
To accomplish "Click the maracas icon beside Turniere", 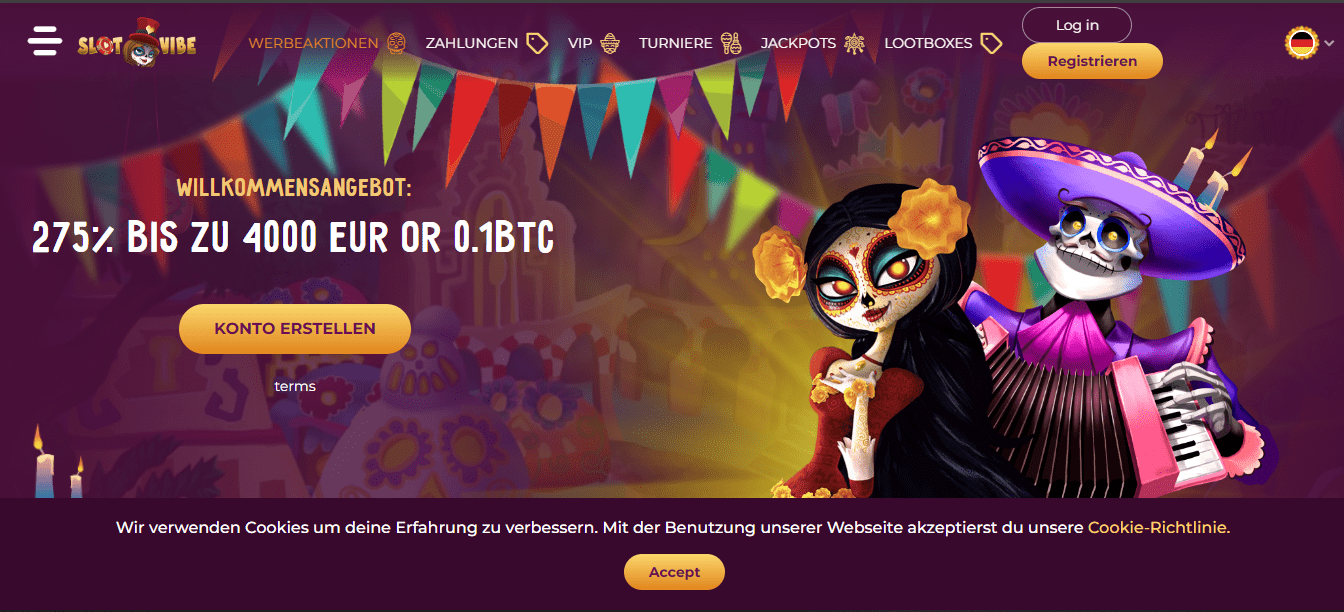I will click(731, 43).
